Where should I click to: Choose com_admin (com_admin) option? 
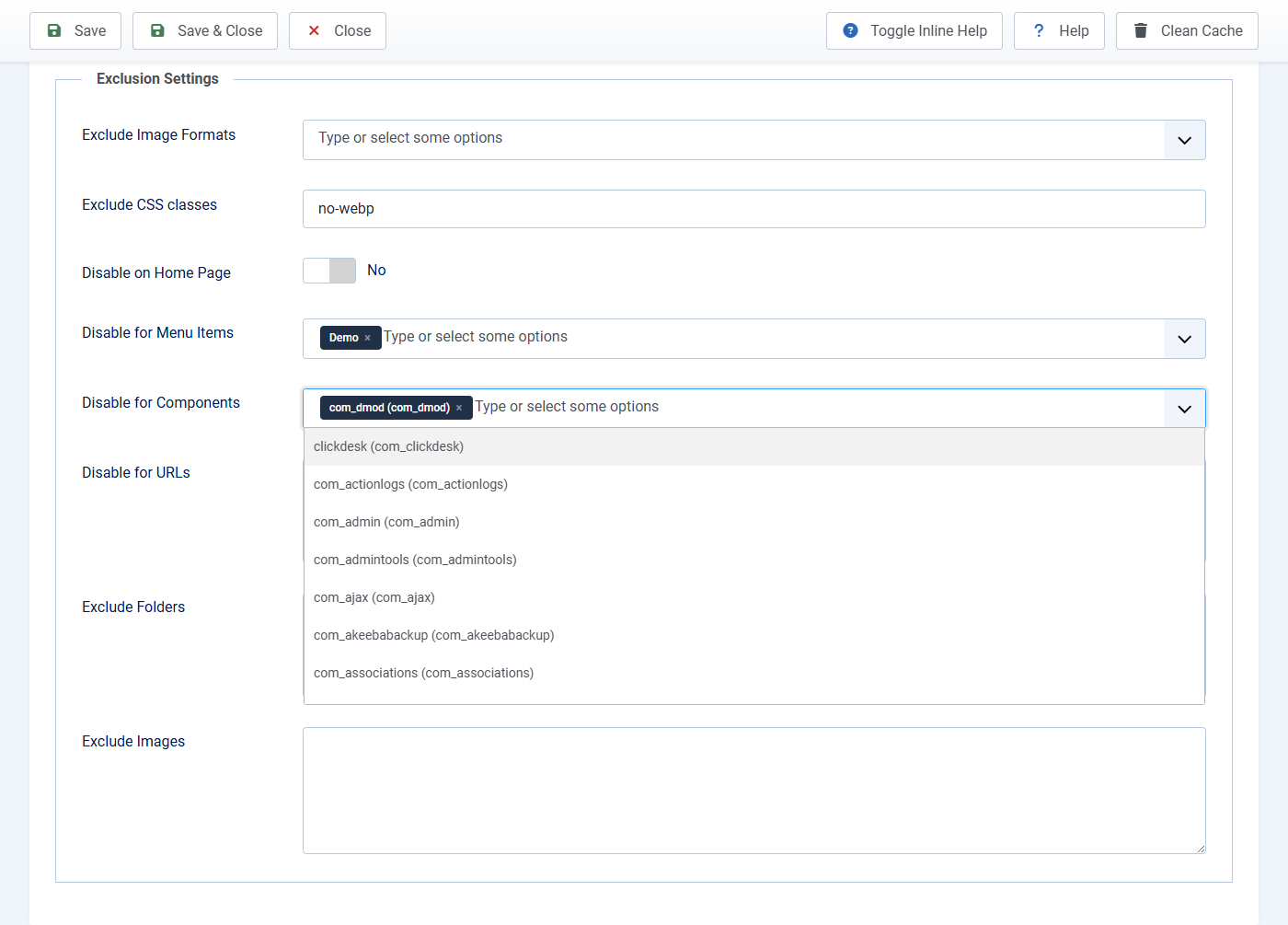click(754, 522)
